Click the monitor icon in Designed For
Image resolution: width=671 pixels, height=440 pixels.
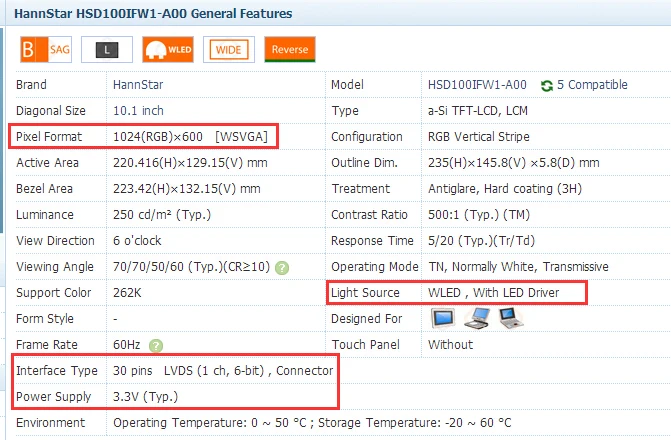[442, 318]
